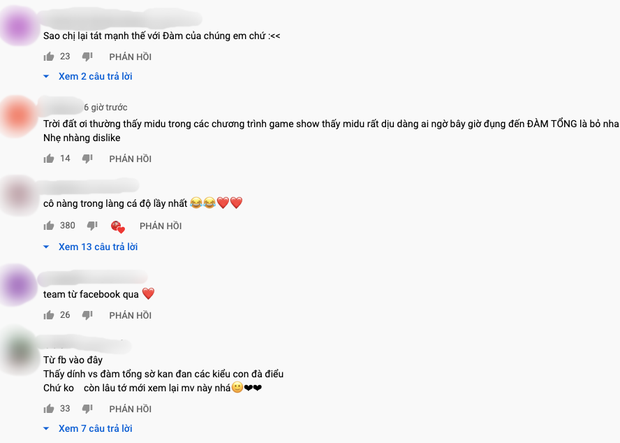
Task: Click the creator heart icon beside 380
Action: point(118,227)
